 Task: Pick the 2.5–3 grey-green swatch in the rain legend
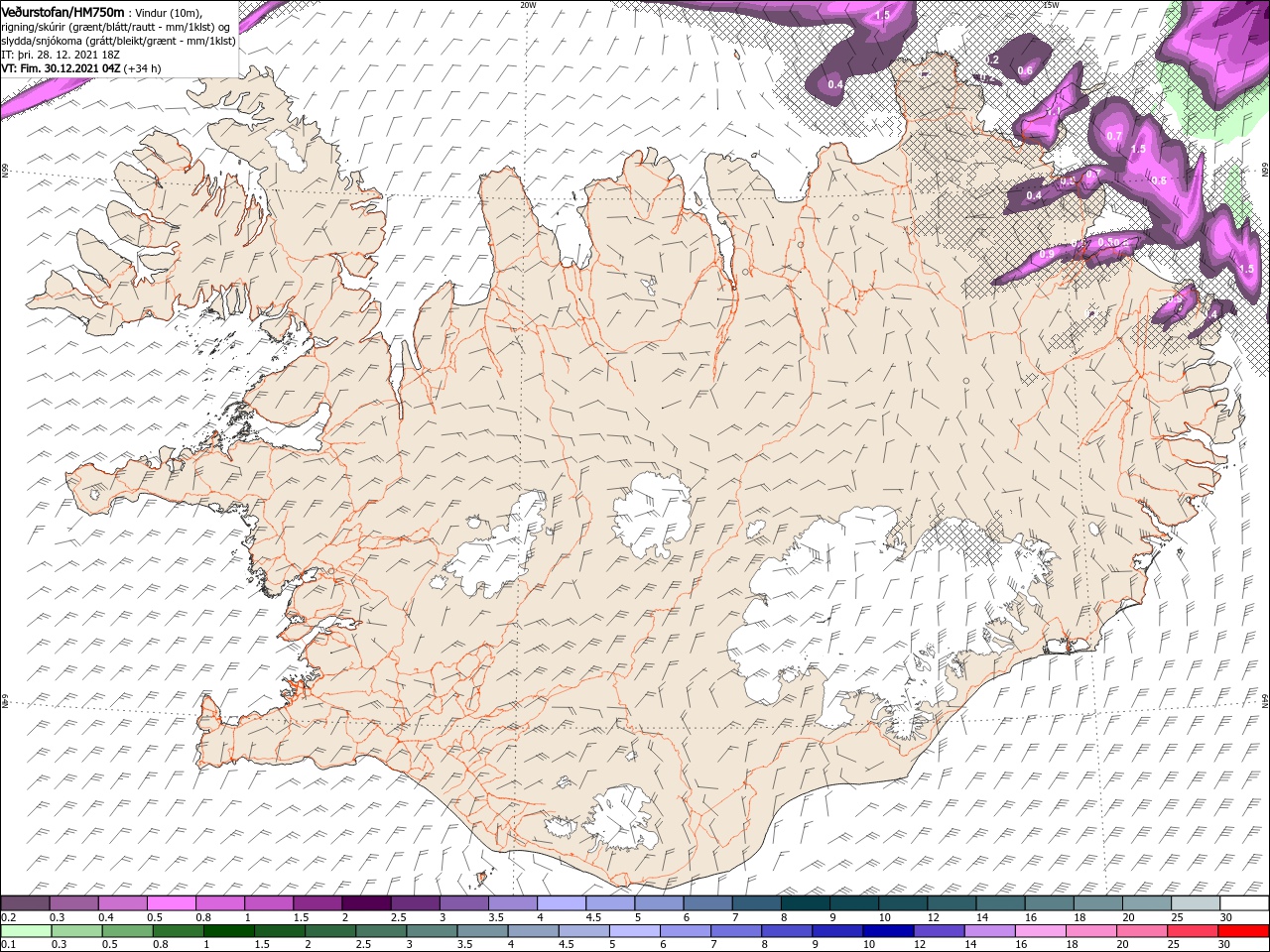(x=380, y=931)
